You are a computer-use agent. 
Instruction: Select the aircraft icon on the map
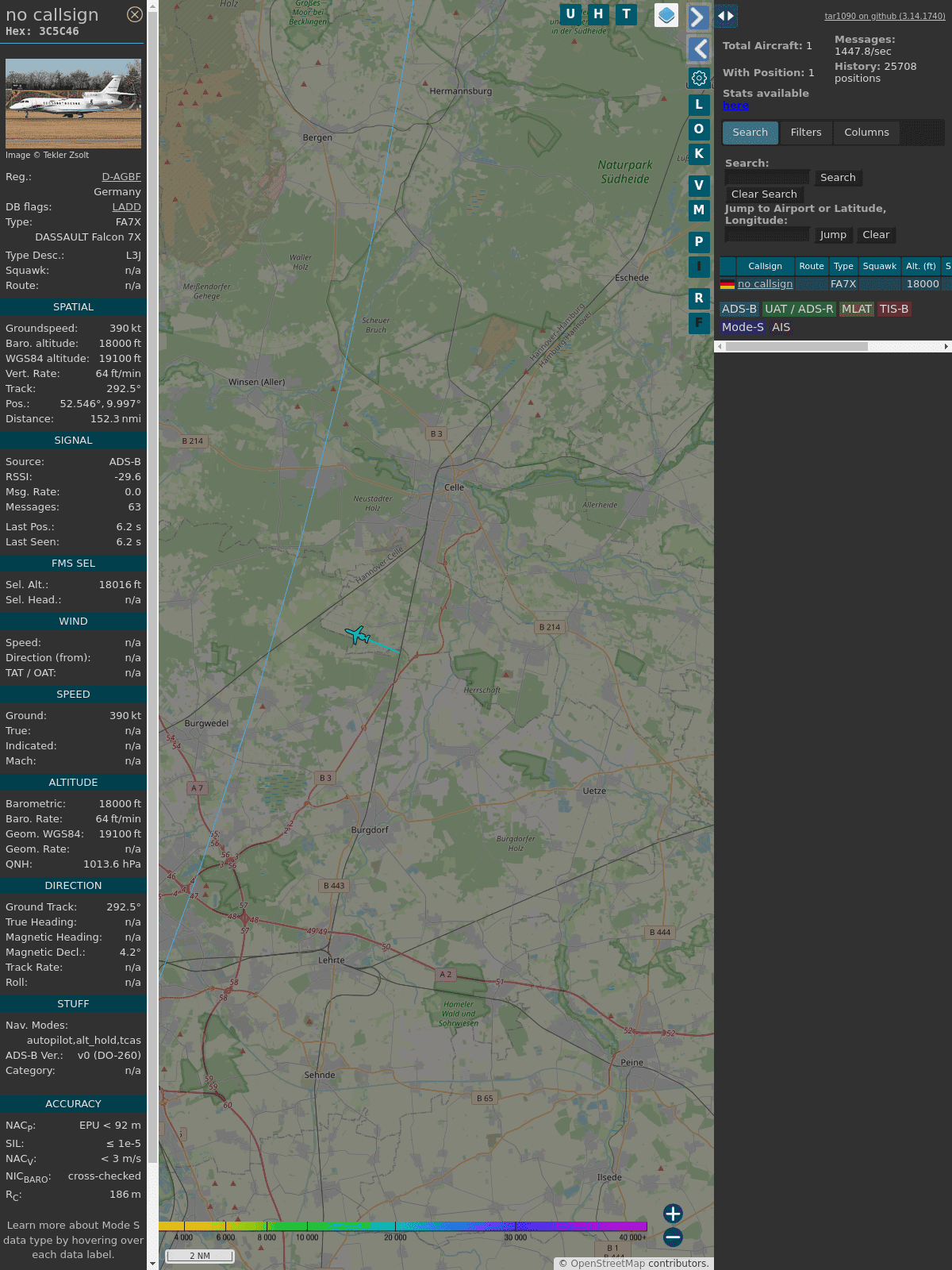(x=358, y=635)
